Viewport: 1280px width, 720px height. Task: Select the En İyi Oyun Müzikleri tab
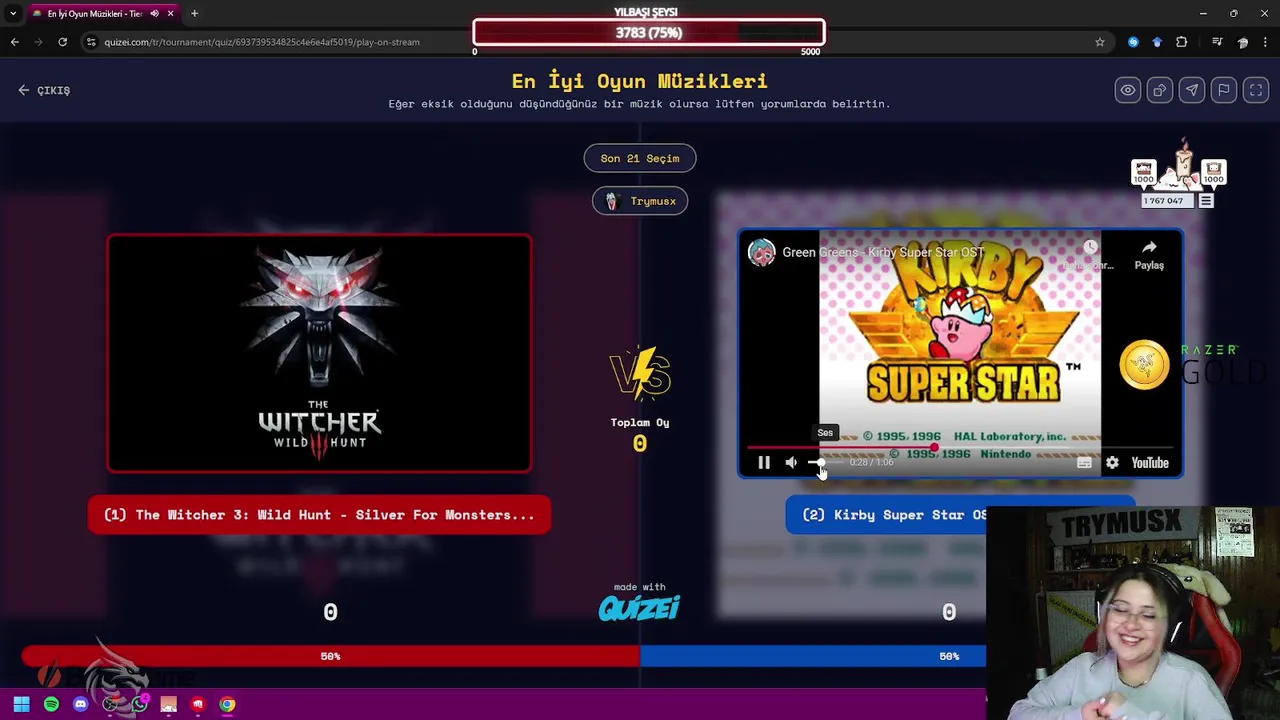point(95,14)
